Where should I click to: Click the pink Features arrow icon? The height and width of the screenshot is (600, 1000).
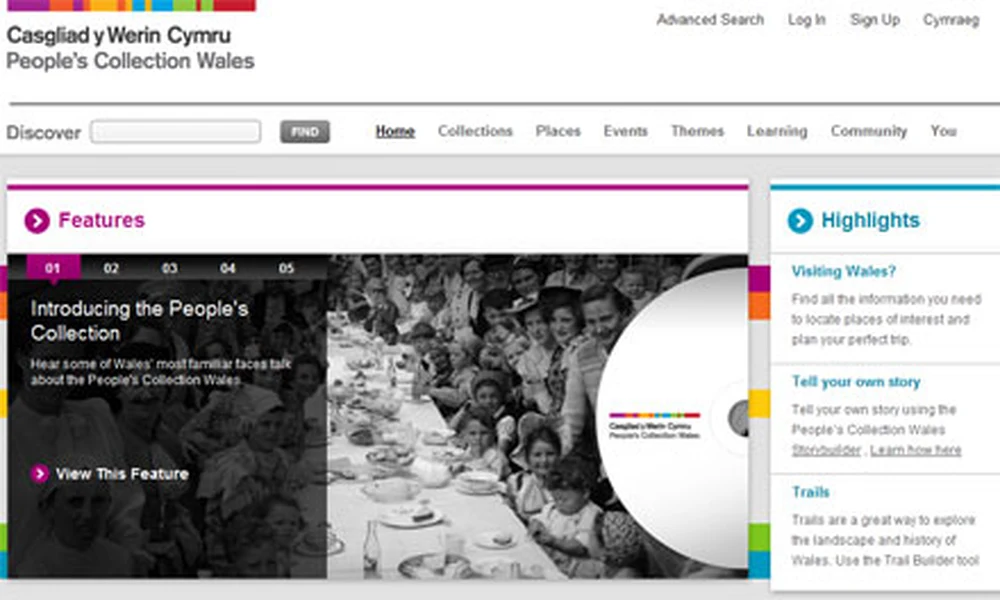(37, 221)
